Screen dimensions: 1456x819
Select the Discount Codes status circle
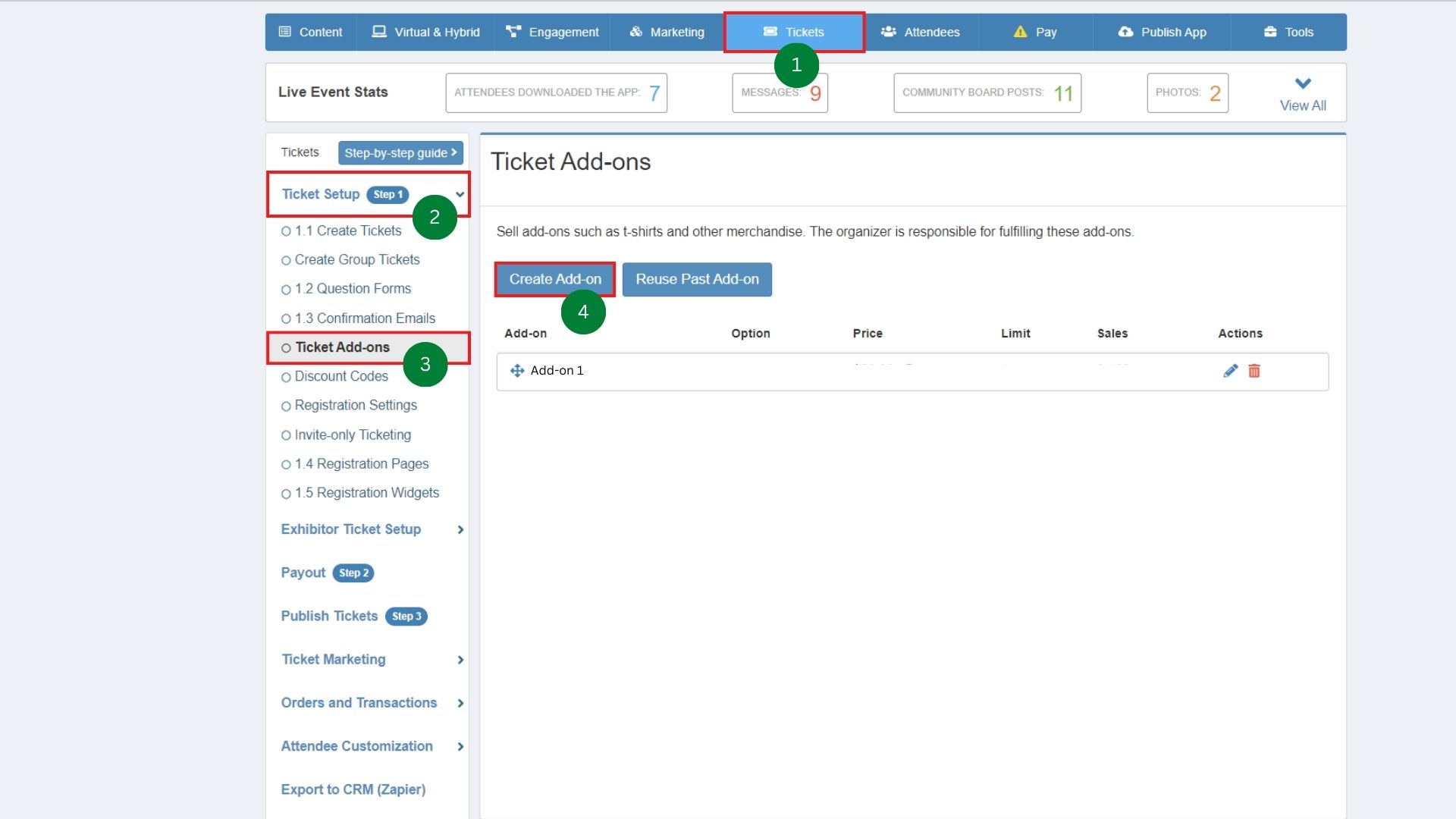click(286, 377)
